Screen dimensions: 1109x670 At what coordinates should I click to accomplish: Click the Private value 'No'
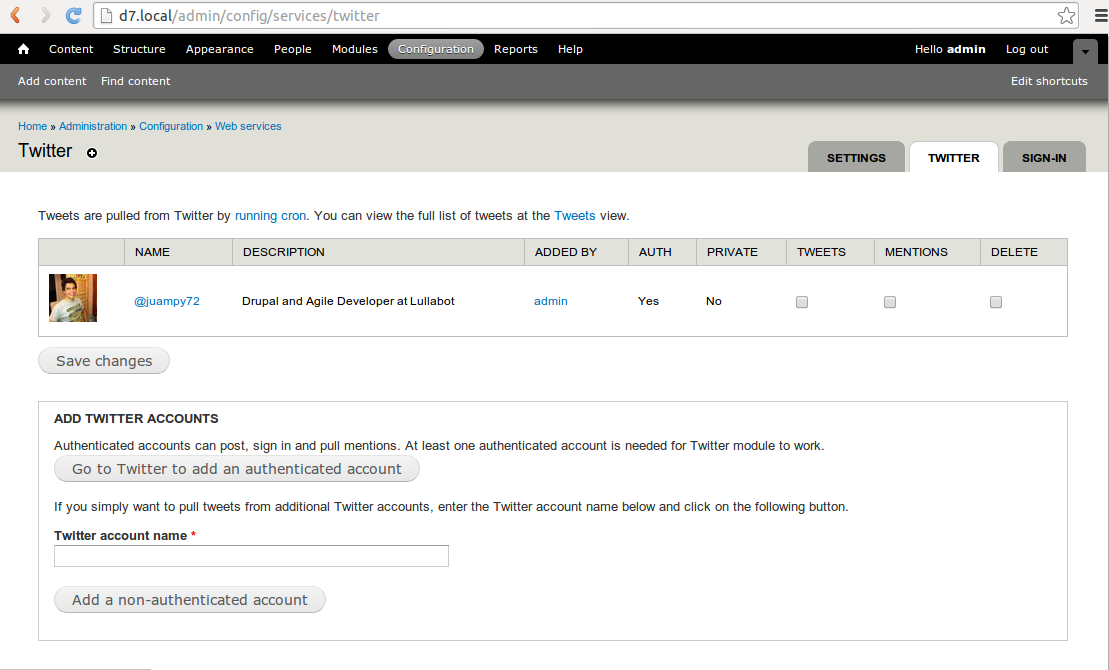coord(714,301)
